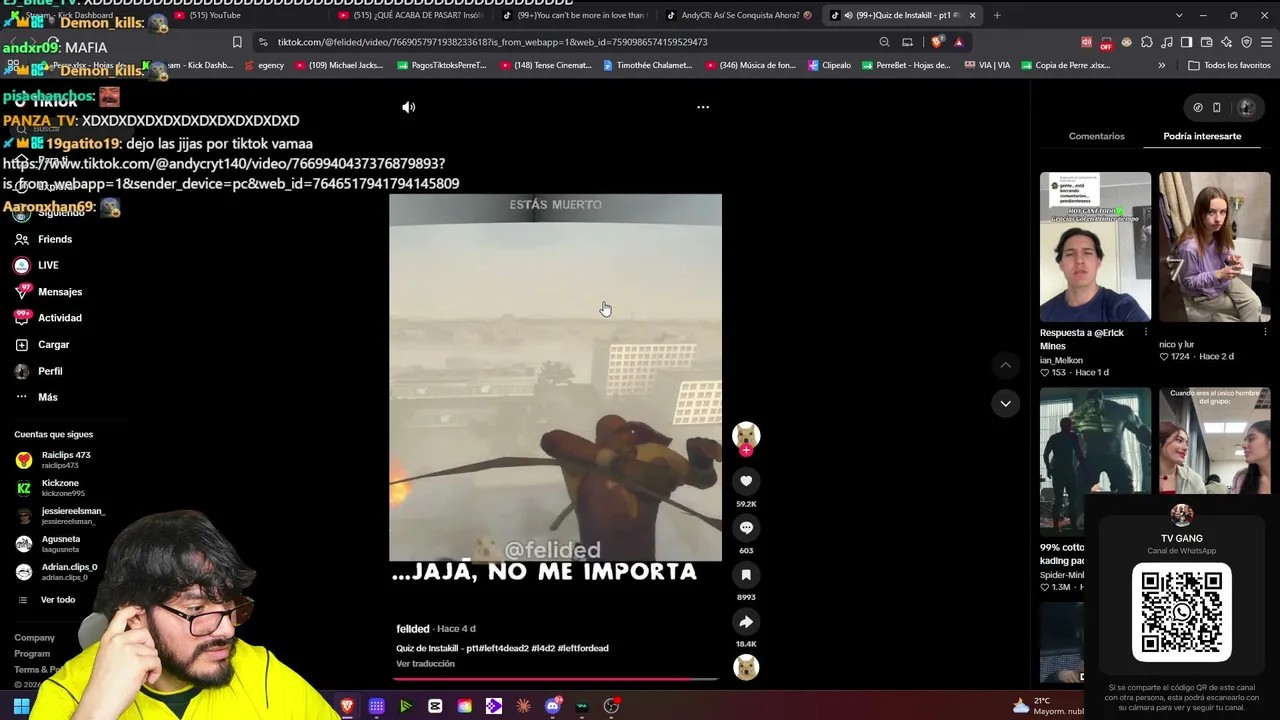Click the Ver todo followed accounts link
This screenshot has height=720, width=1280.
[58, 600]
